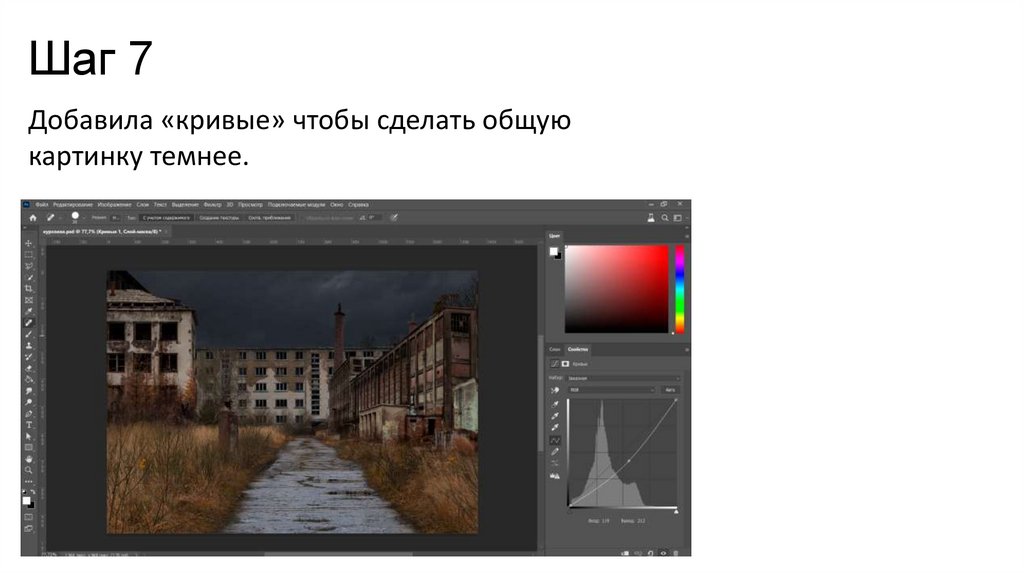This screenshot has height=574, width=1024.
Task: Click on-image adjustment tool in Curves
Action: click(x=555, y=391)
